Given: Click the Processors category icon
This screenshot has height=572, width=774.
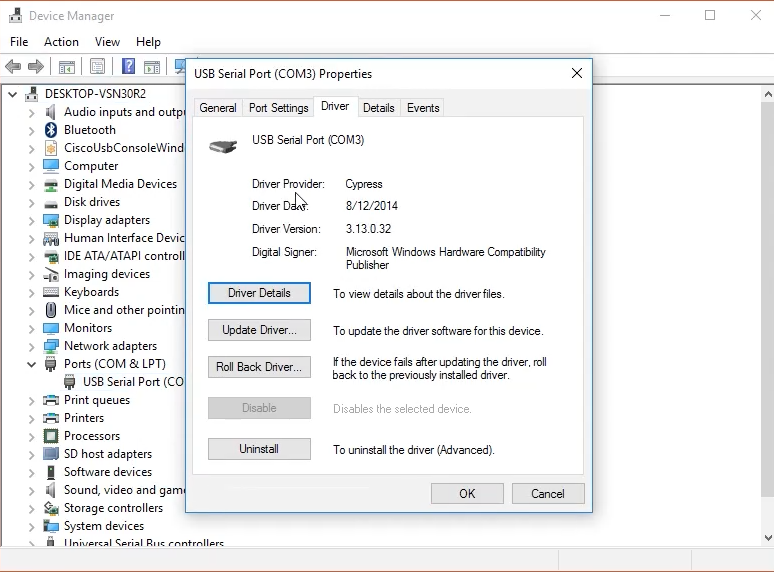Looking at the screenshot, I should (x=51, y=436).
